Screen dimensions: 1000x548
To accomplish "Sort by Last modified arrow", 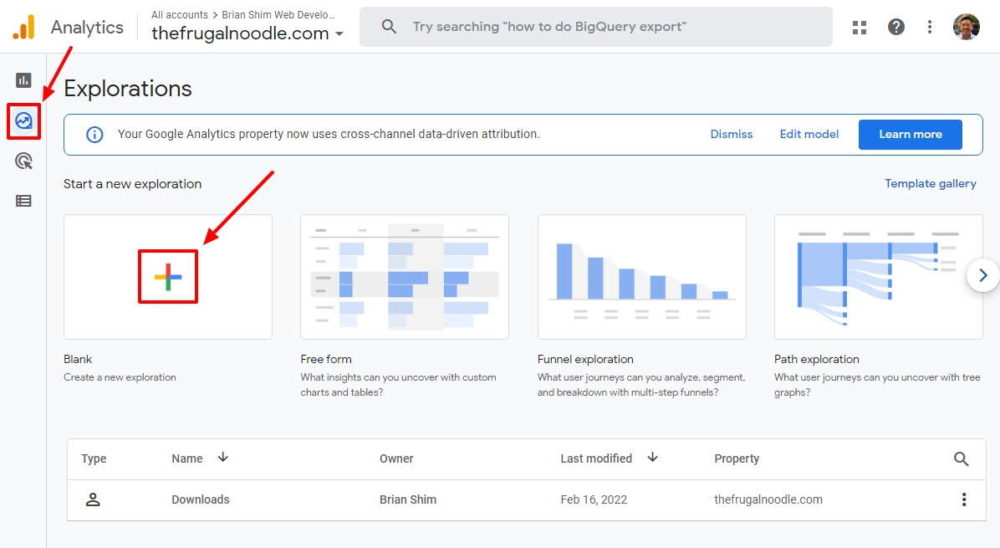I will coord(652,457).
